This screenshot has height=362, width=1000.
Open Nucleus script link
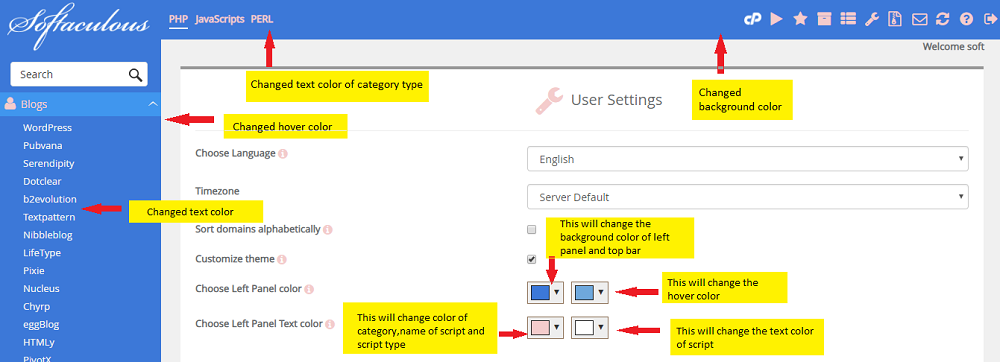[41, 288]
